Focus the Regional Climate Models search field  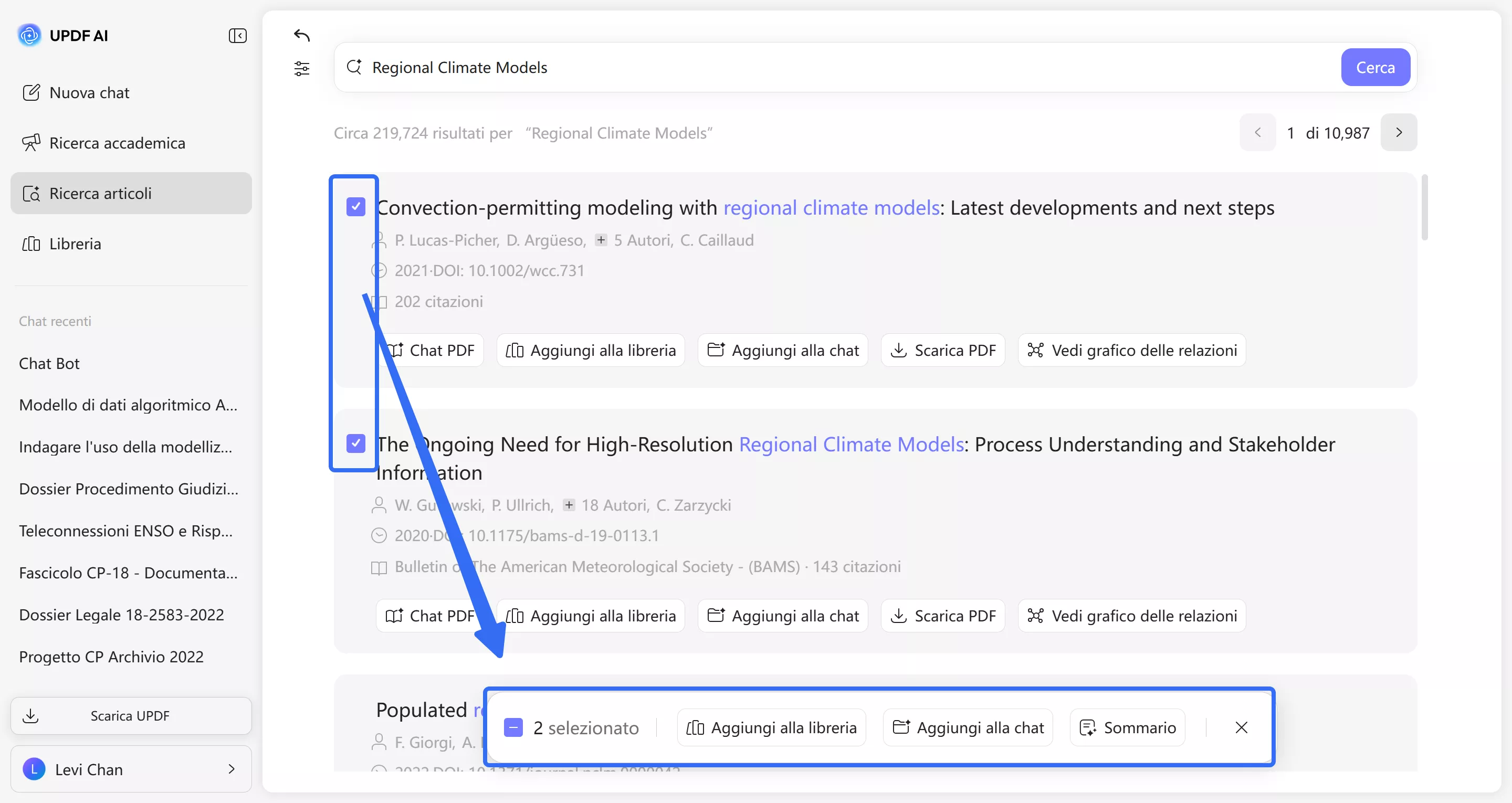pyautogui.click(x=822, y=68)
